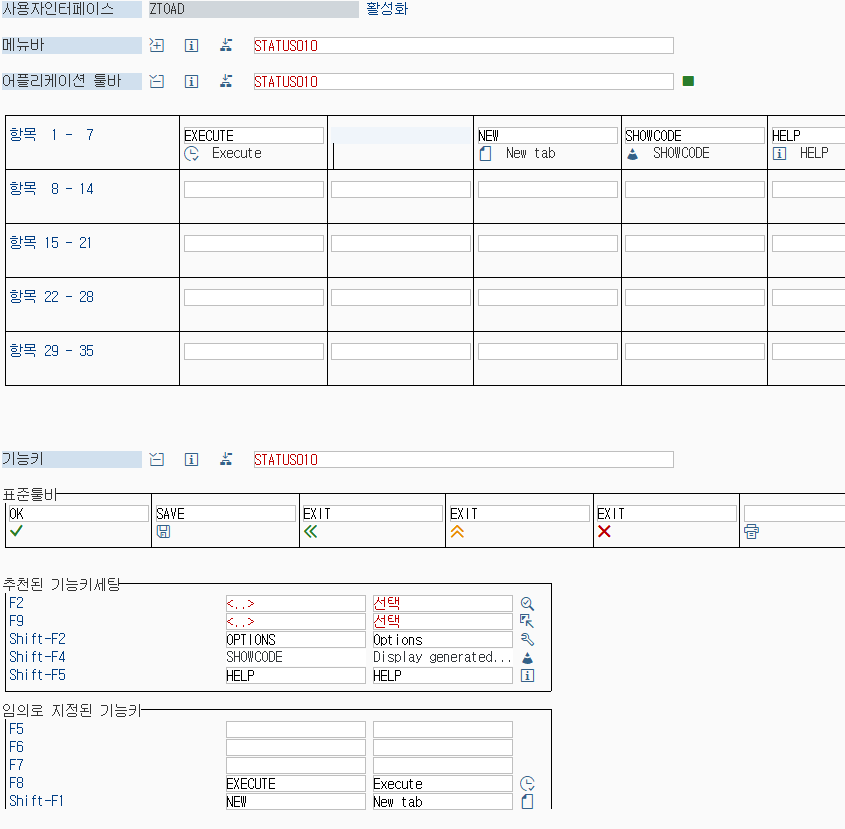This screenshot has width=845, height=829.
Task: Click the green double-arrow back icon
Action: (x=310, y=531)
